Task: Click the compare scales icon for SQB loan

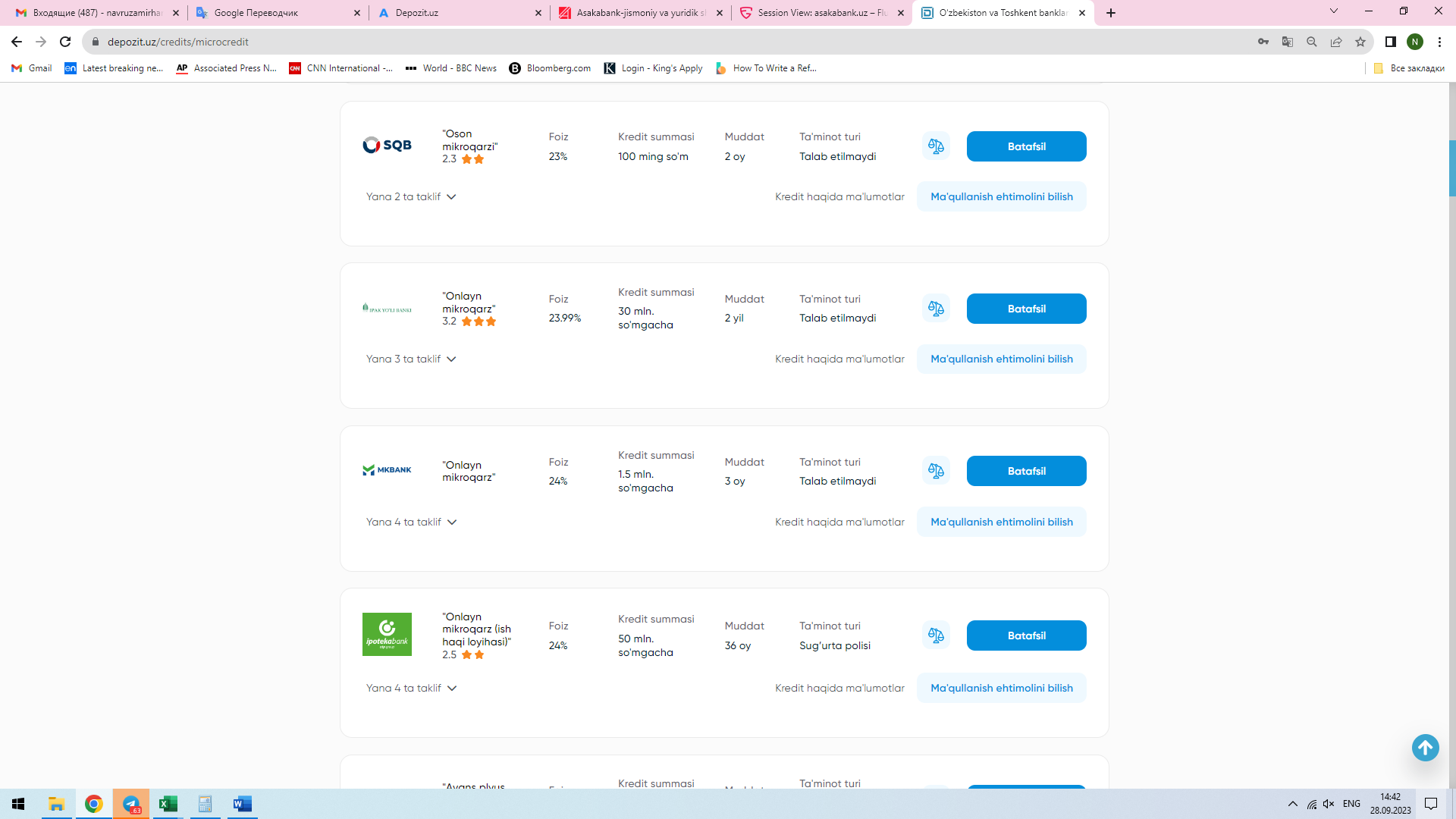Action: pyautogui.click(x=936, y=146)
